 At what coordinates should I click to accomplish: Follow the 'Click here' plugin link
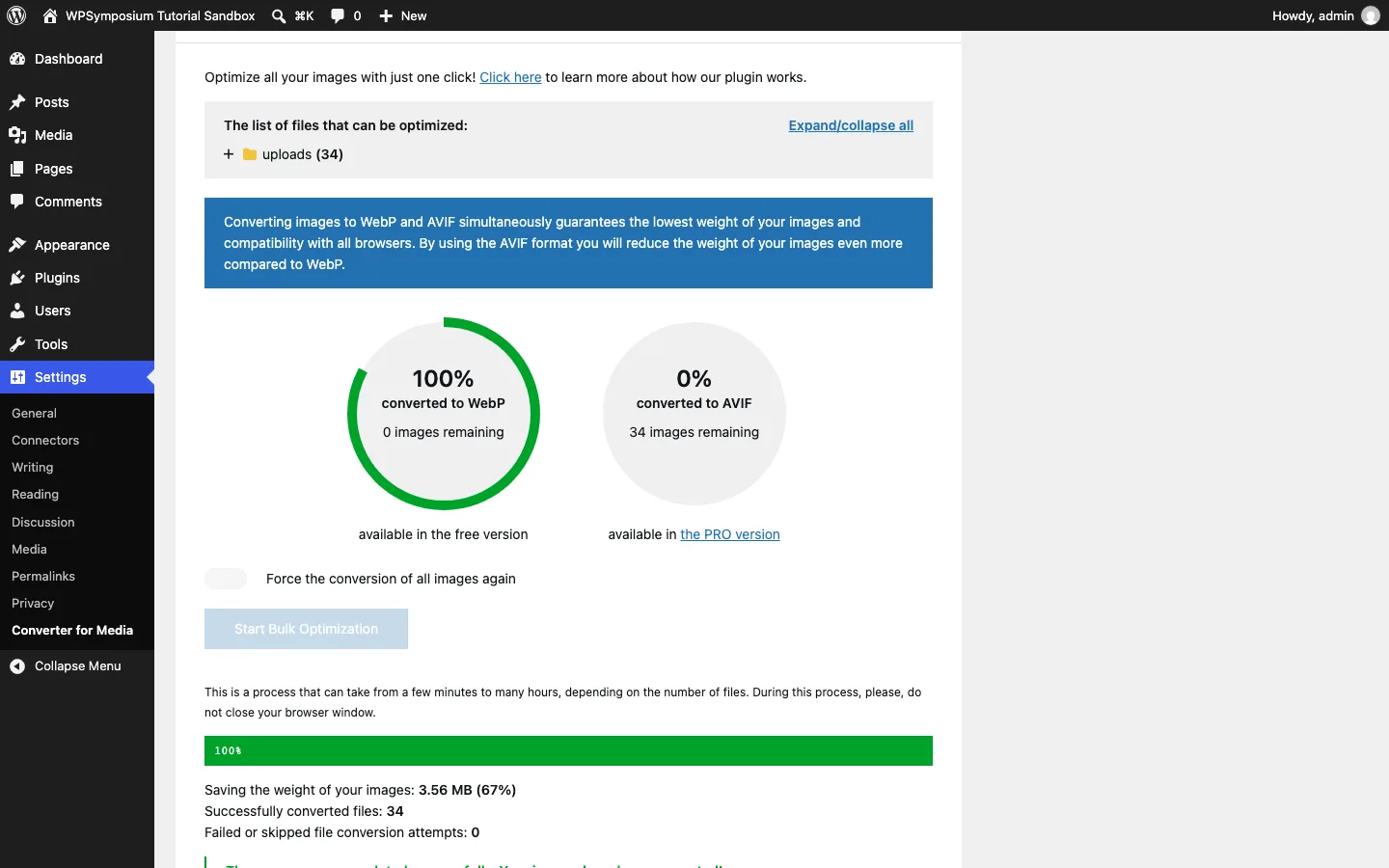point(510,77)
